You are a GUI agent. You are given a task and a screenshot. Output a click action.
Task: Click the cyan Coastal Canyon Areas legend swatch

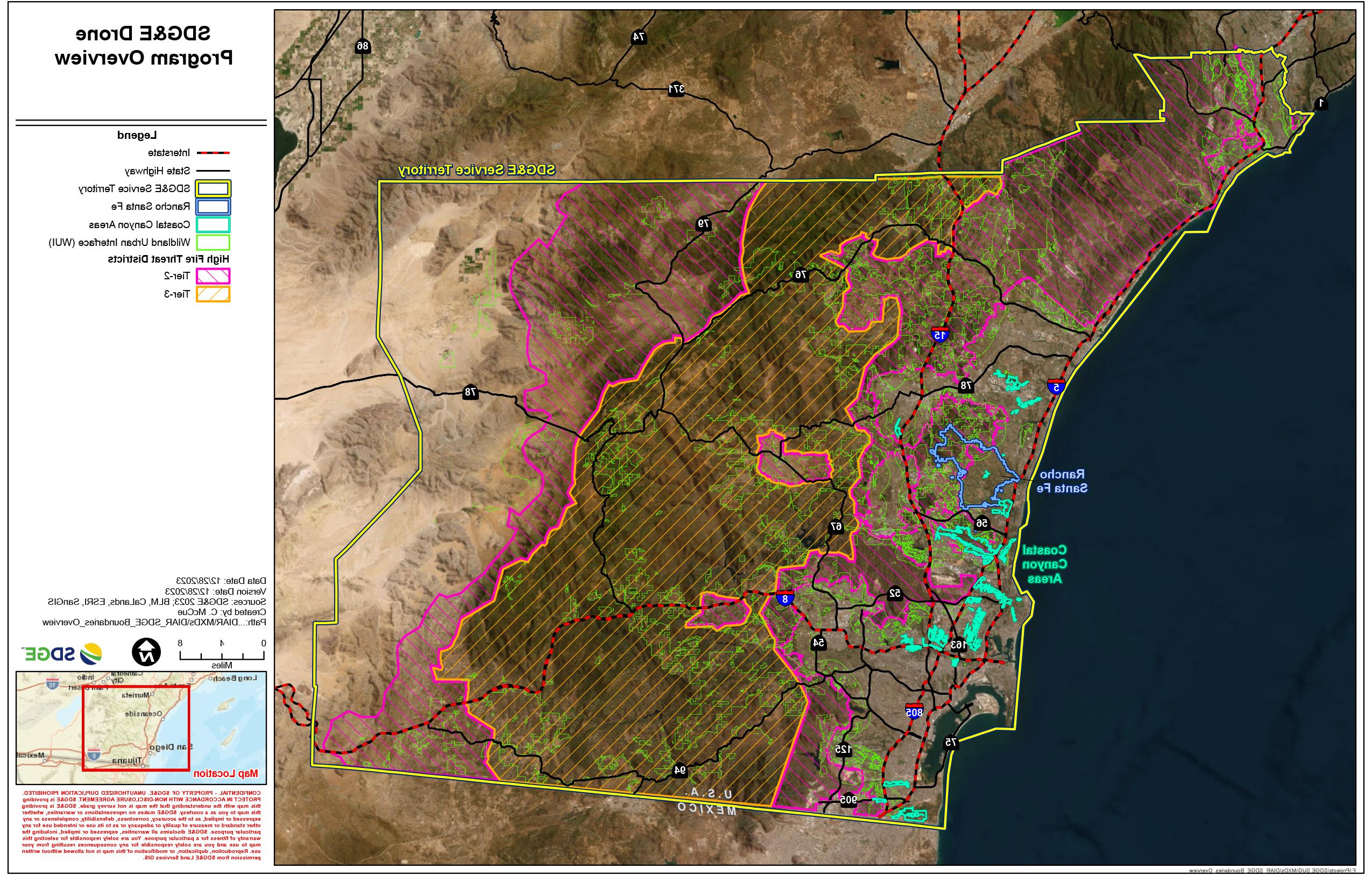[213, 224]
